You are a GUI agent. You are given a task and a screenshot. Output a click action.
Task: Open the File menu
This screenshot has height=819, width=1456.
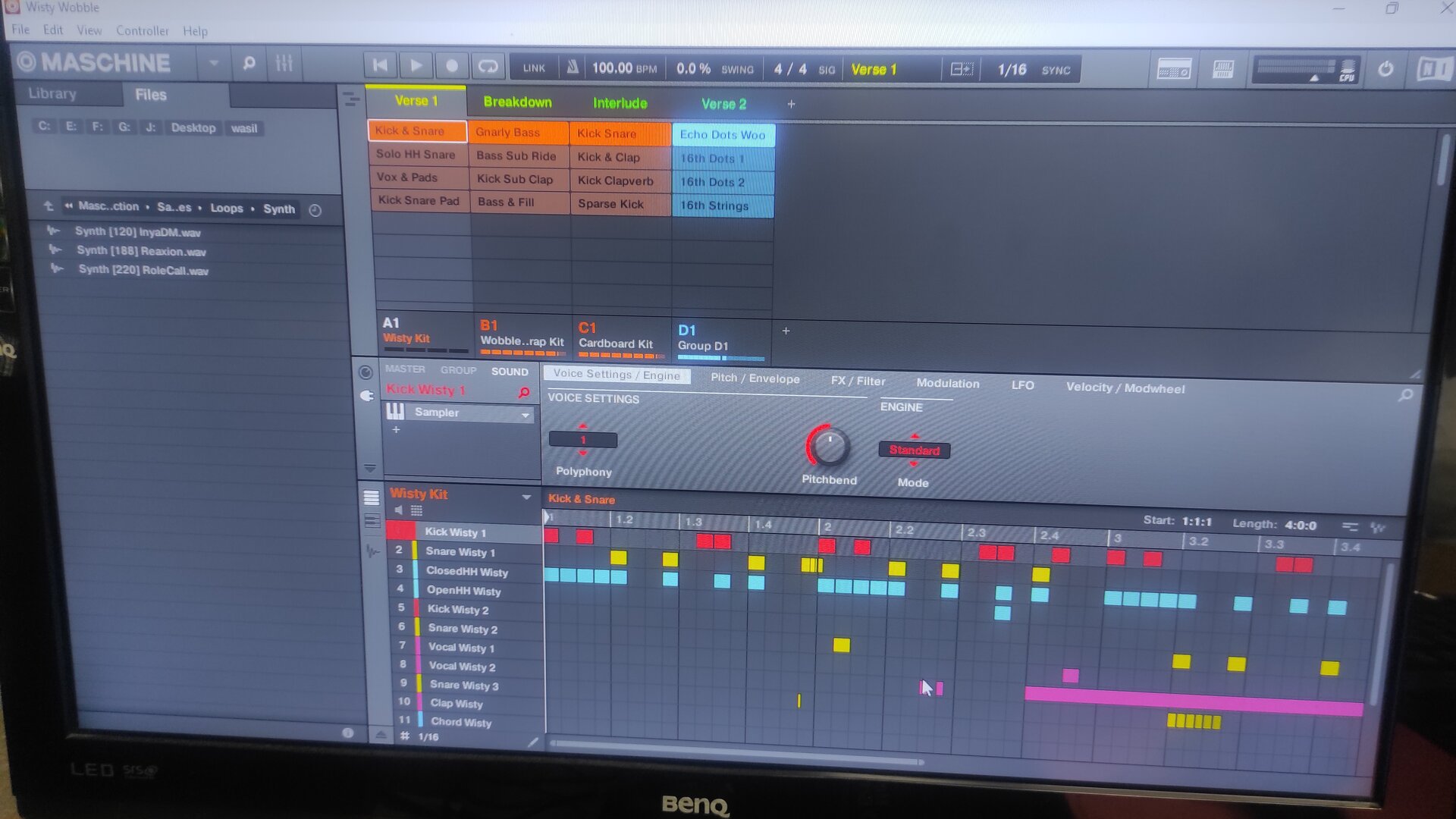coord(20,30)
